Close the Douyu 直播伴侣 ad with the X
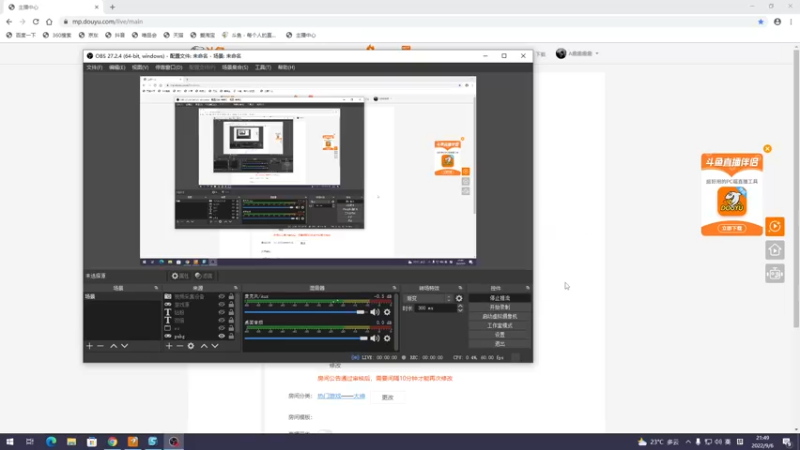 point(767,149)
